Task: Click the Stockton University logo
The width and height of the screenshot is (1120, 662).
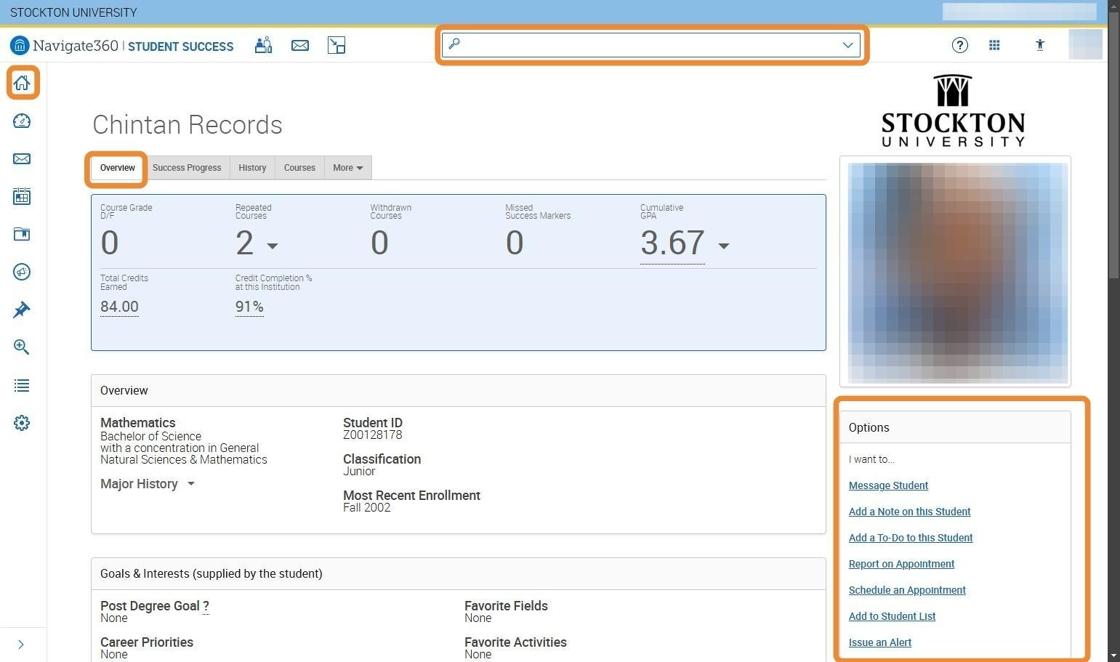Action: pyautogui.click(x=953, y=111)
